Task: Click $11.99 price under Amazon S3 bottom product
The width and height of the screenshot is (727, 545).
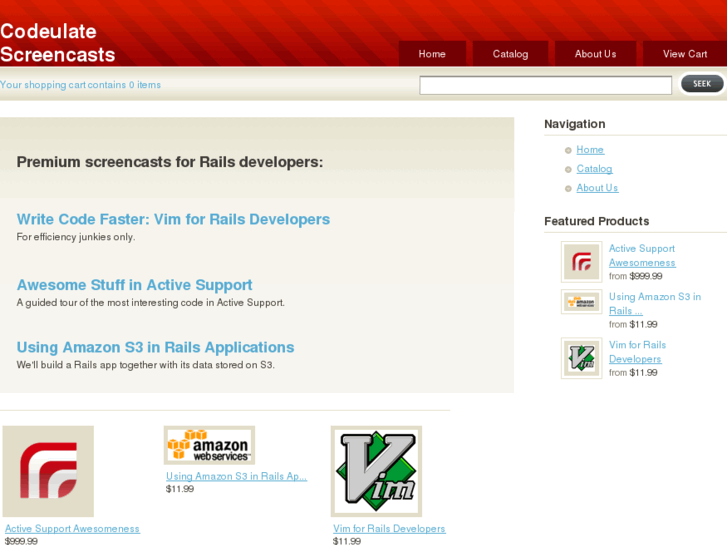Action: pos(180,489)
